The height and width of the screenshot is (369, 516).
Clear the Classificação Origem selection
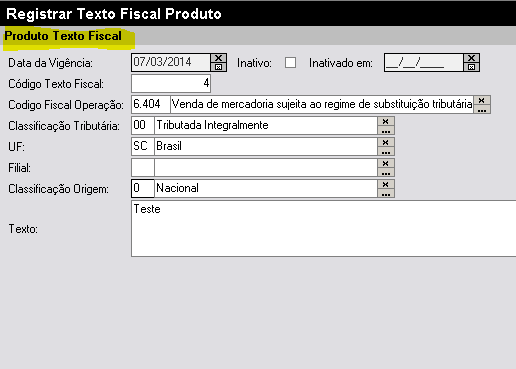[x=386, y=184]
